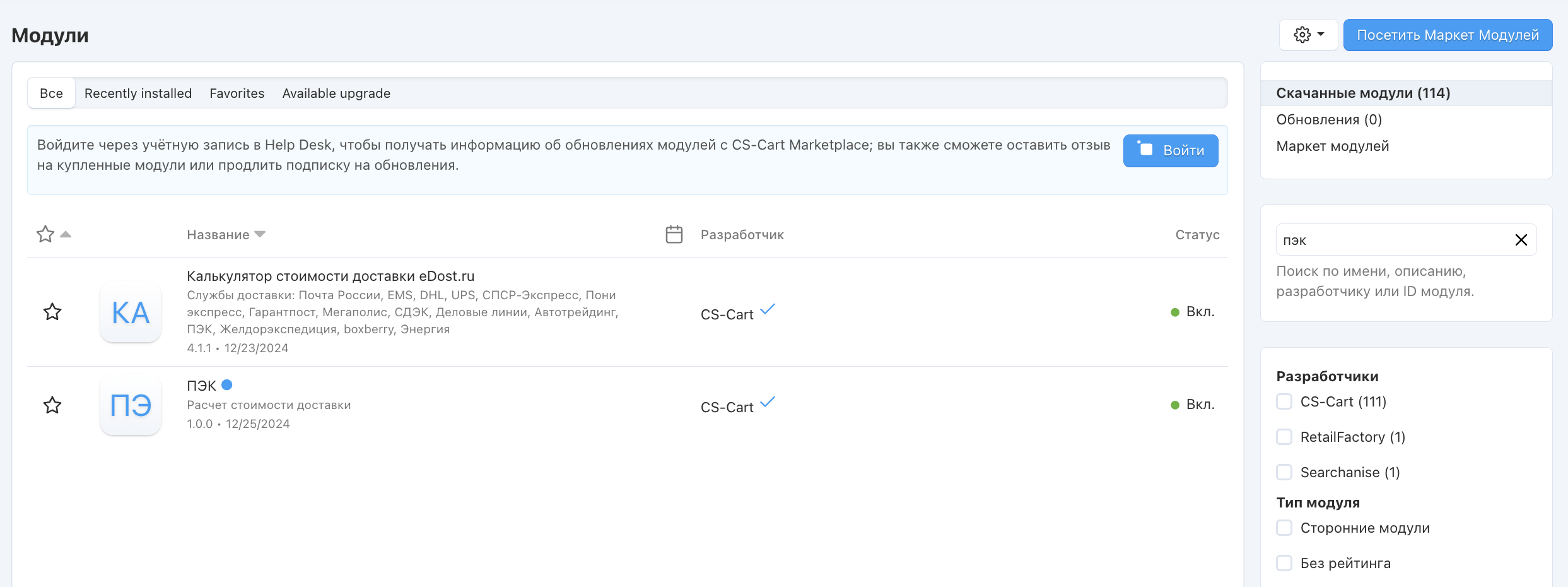
Task: Open the ПЭ module logo thumbnail
Action: point(131,405)
